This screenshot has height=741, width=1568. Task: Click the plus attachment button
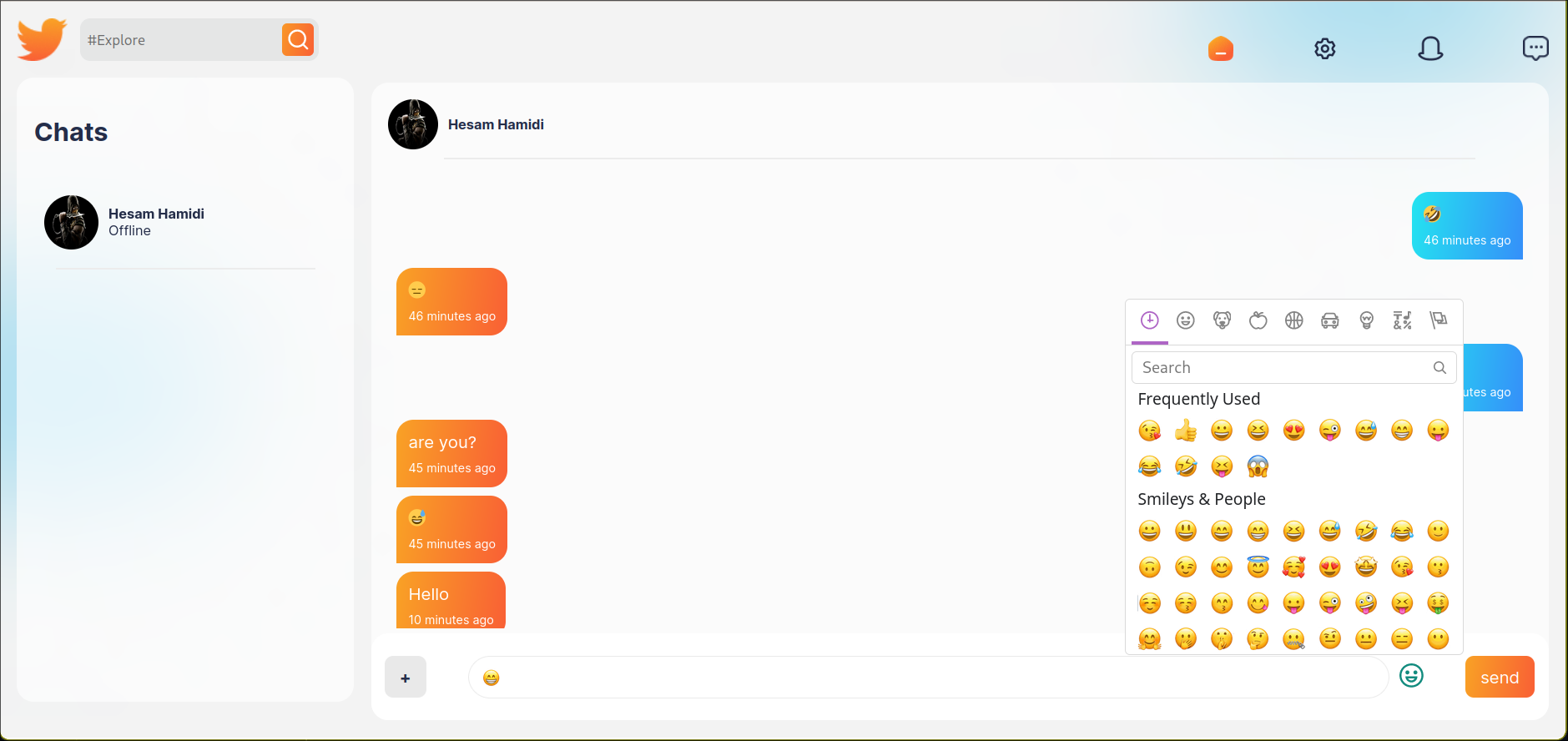[x=406, y=677]
